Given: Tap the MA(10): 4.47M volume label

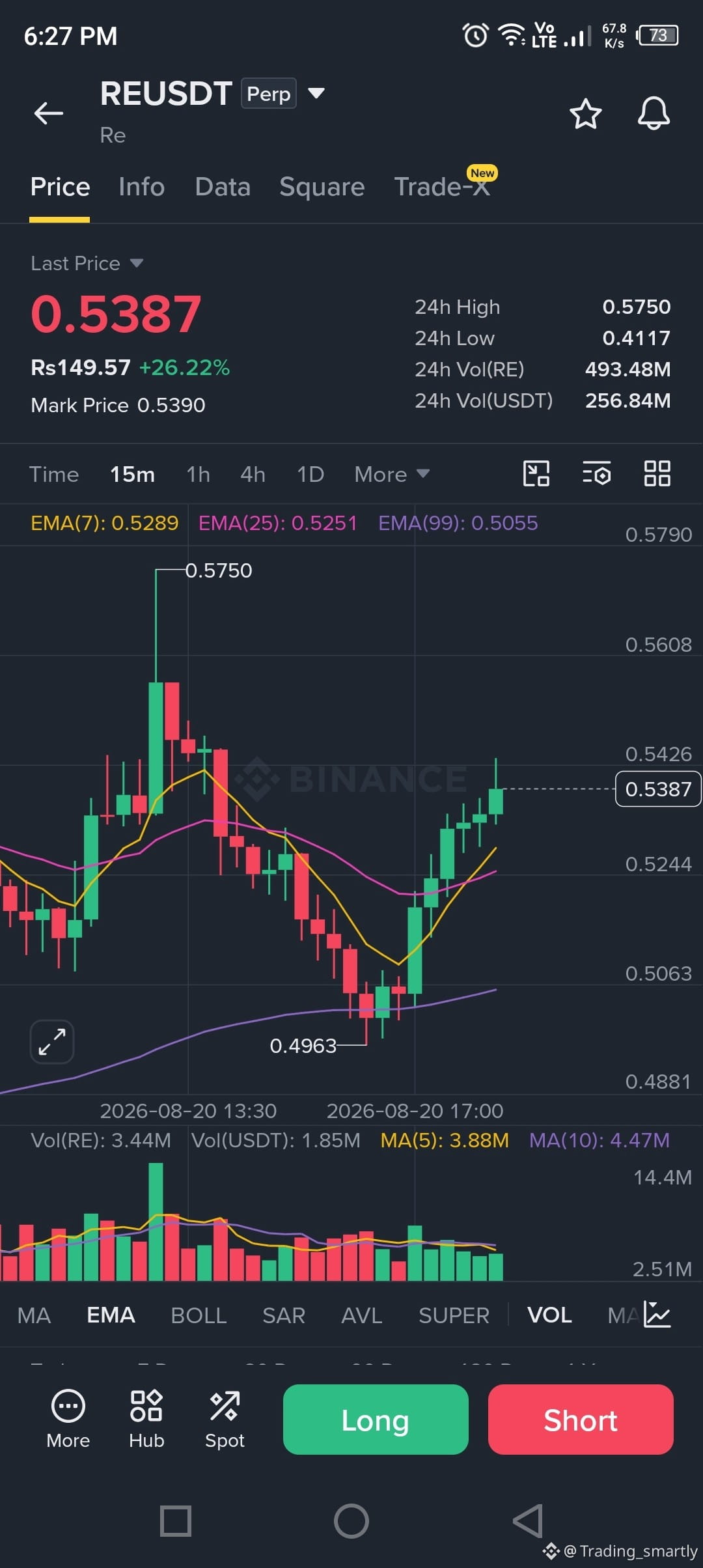Looking at the screenshot, I should pyautogui.click(x=599, y=1140).
